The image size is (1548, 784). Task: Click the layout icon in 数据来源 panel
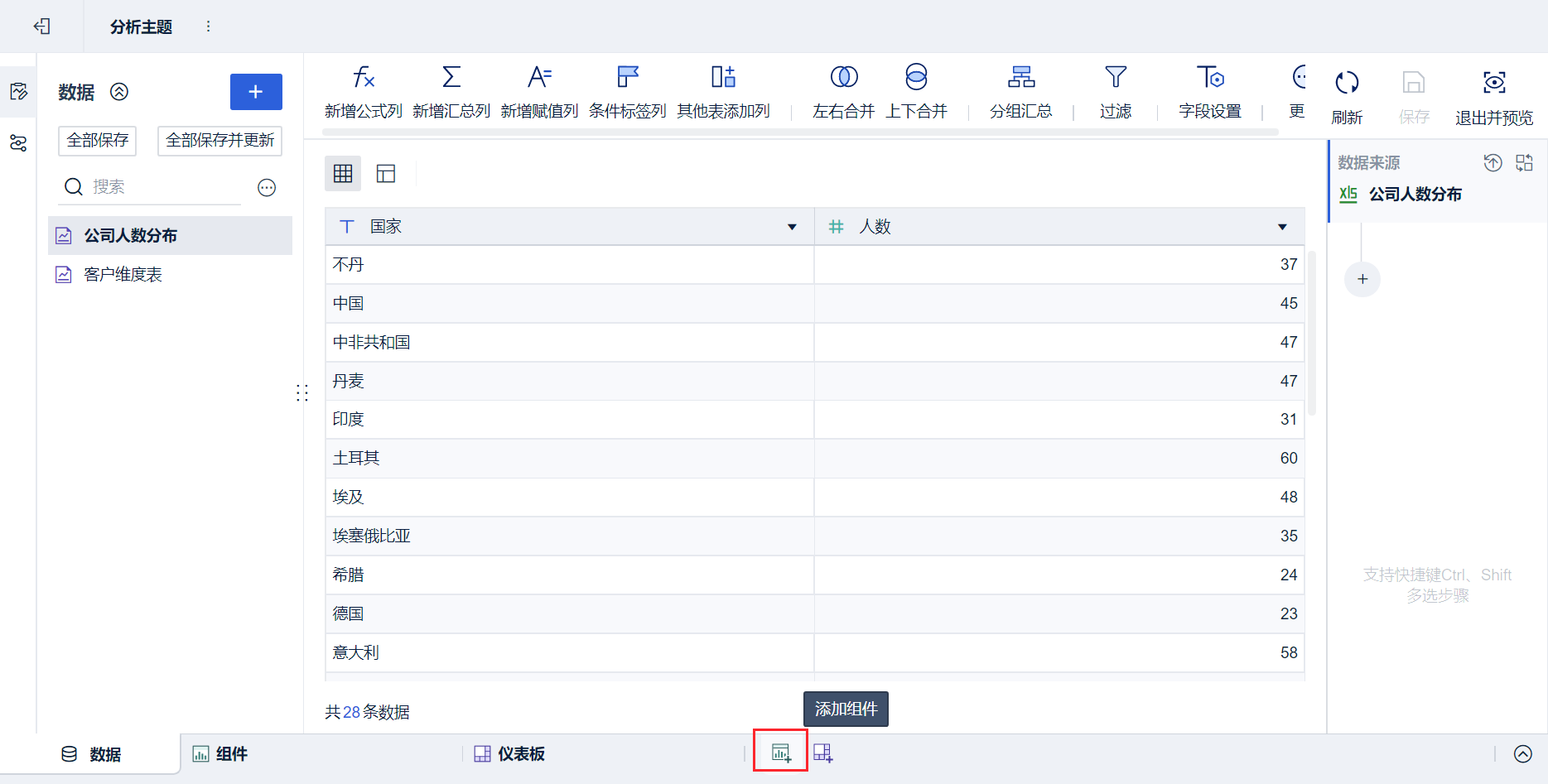point(1525,163)
